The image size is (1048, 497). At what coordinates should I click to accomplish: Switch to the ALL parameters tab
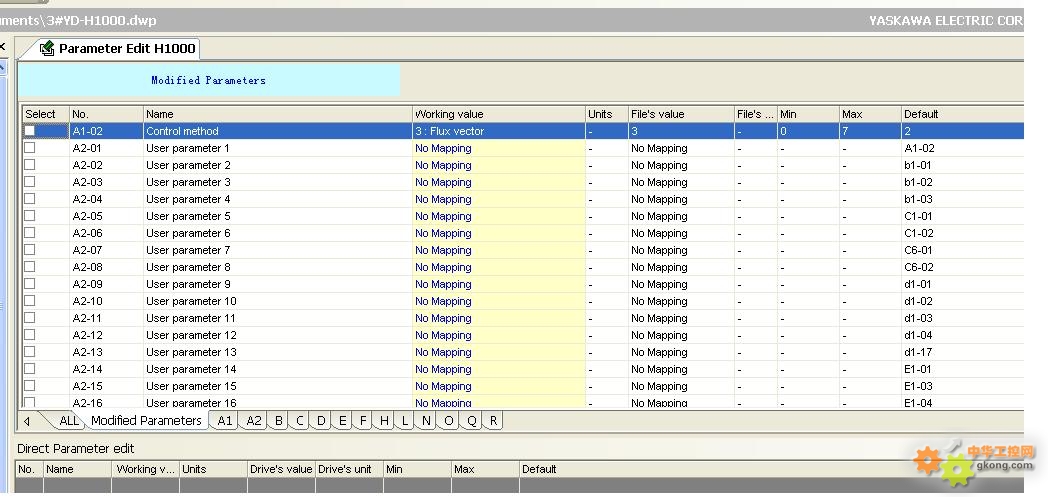68,421
